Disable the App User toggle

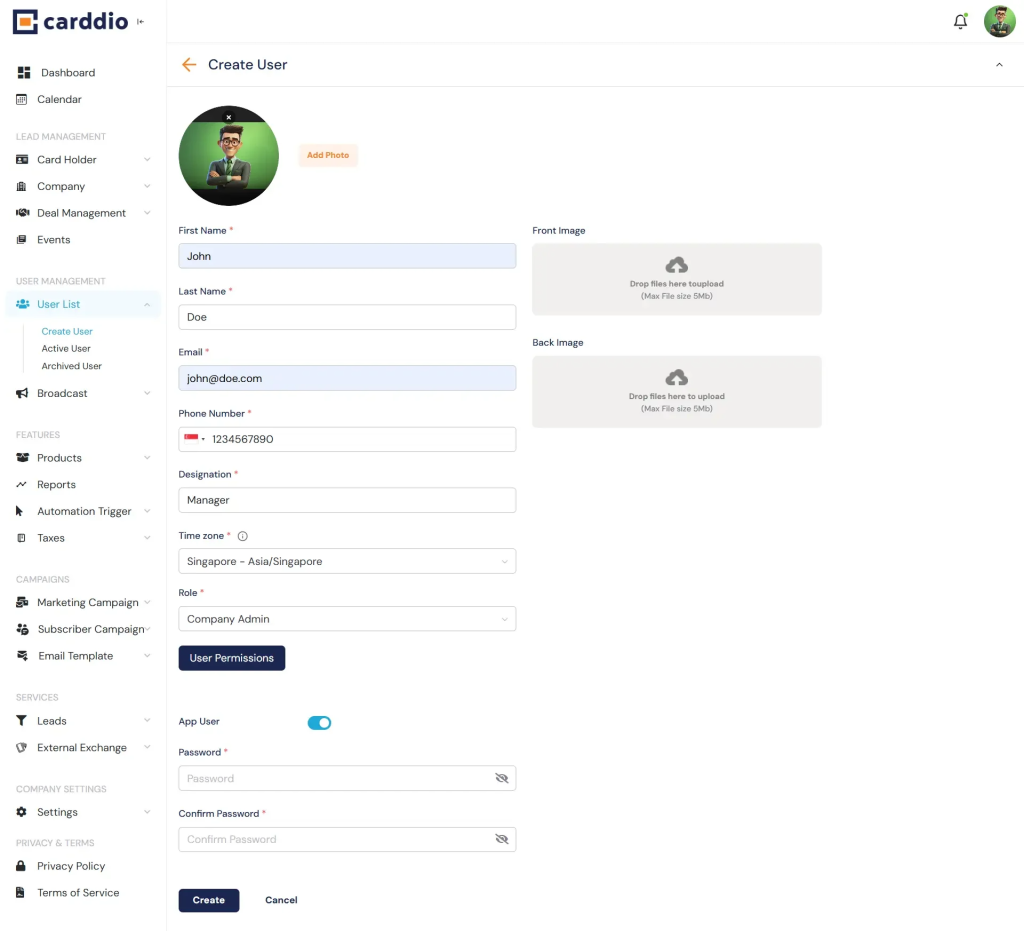click(x=319, y=722)
